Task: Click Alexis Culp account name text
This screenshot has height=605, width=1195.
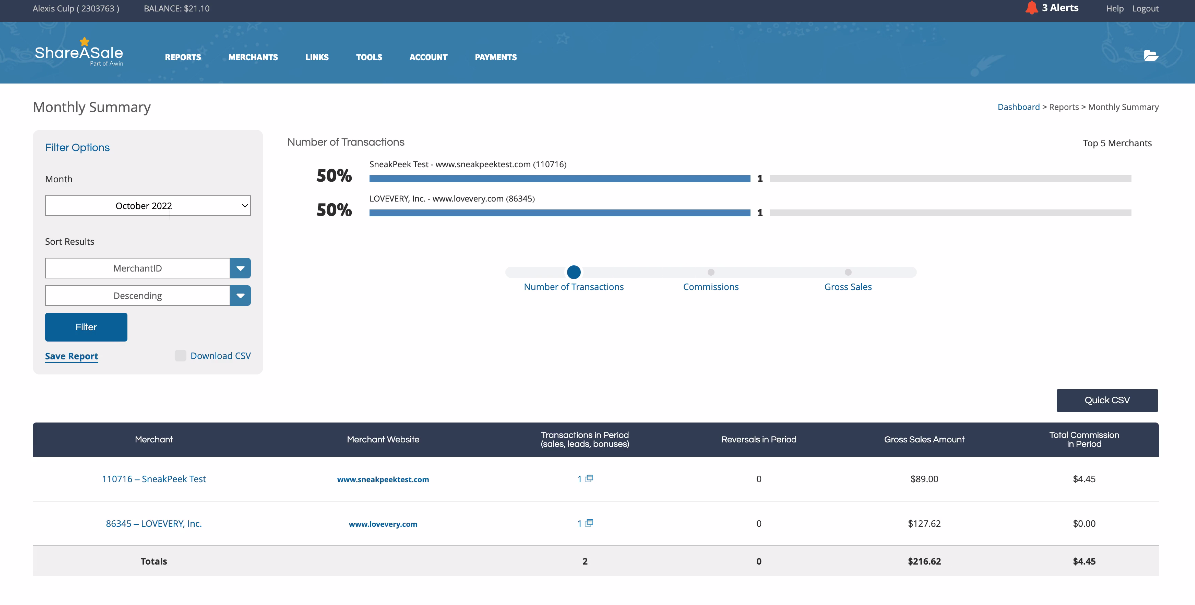Action: [75, 8]
